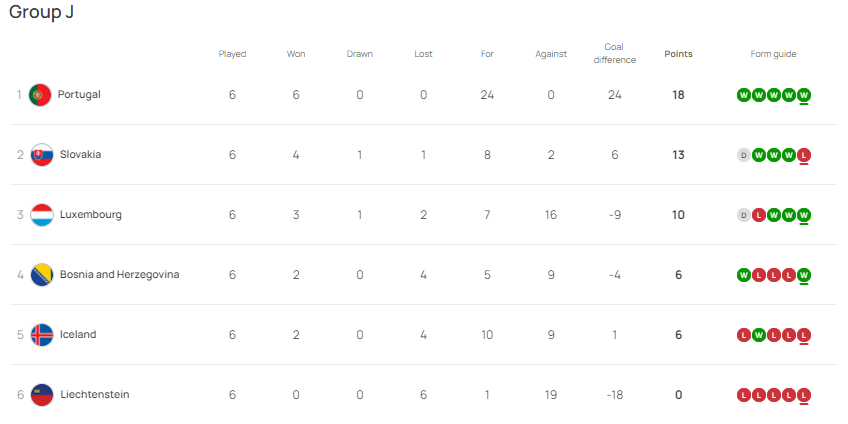Click the Played column header

[232, 54]
